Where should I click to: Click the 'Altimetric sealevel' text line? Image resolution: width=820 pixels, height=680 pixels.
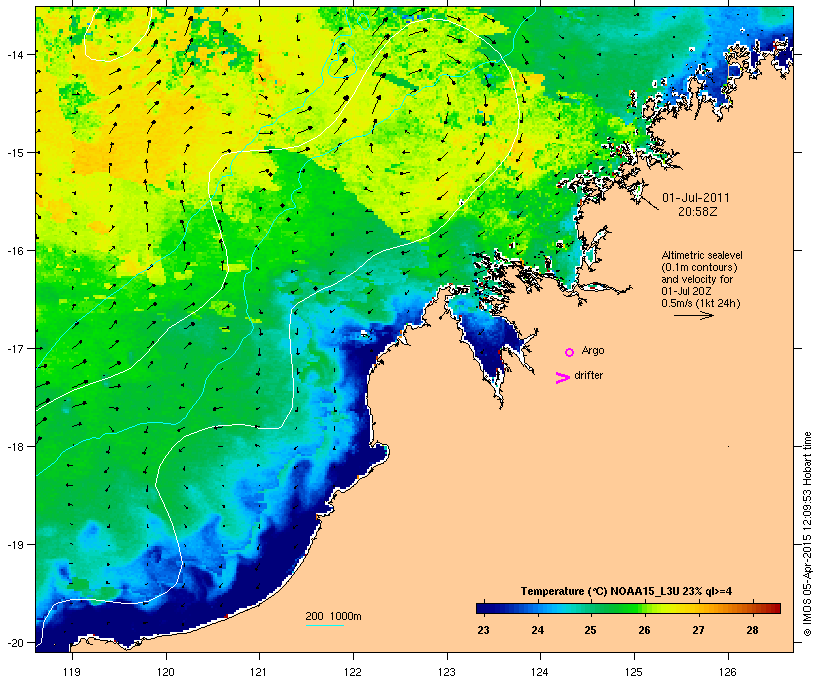click(x=702, y=255)
